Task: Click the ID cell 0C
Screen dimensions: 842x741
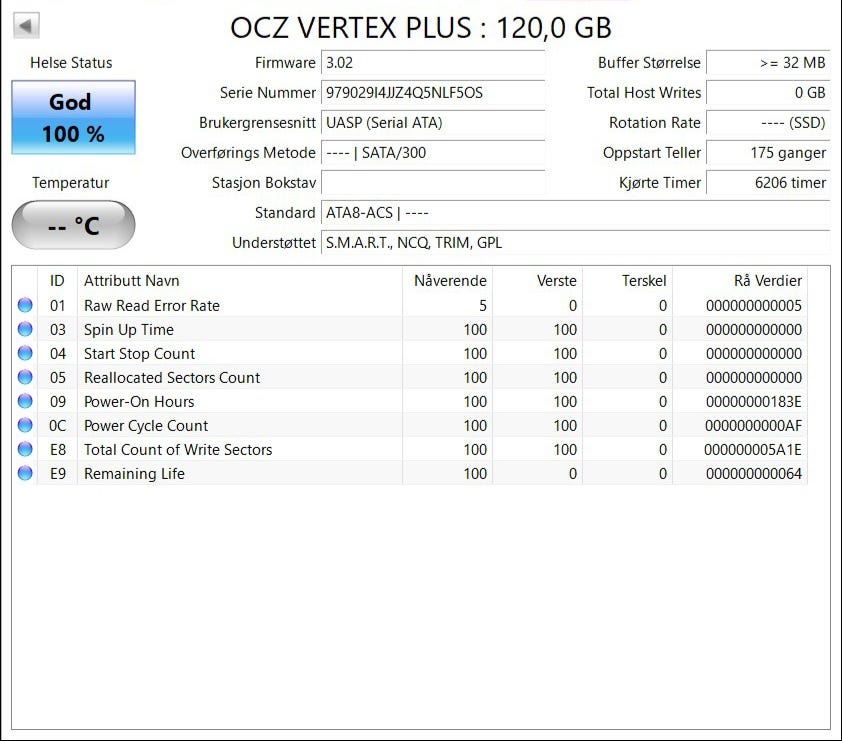Action: pos(57,426)
